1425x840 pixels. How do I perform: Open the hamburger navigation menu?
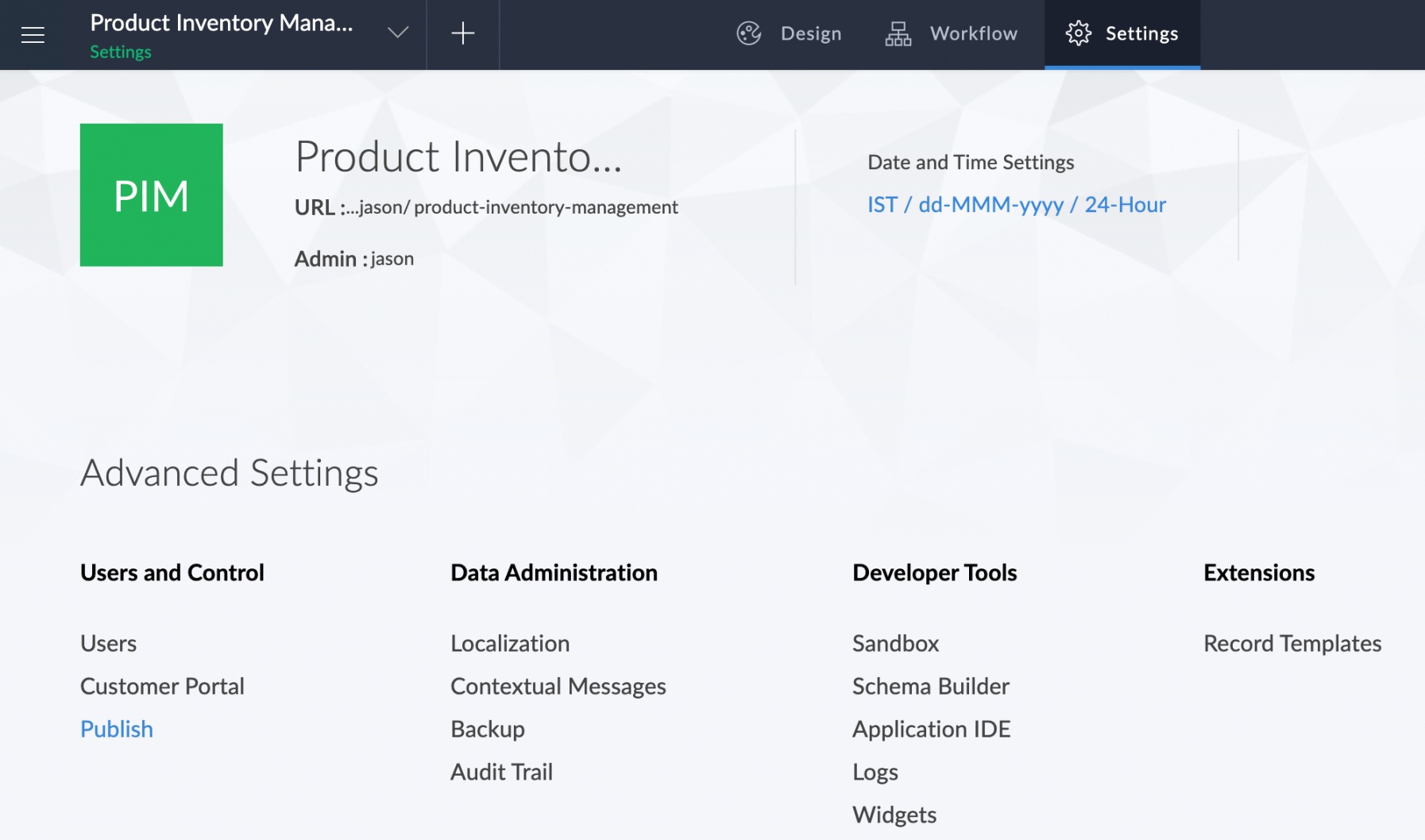coord(33,34)
